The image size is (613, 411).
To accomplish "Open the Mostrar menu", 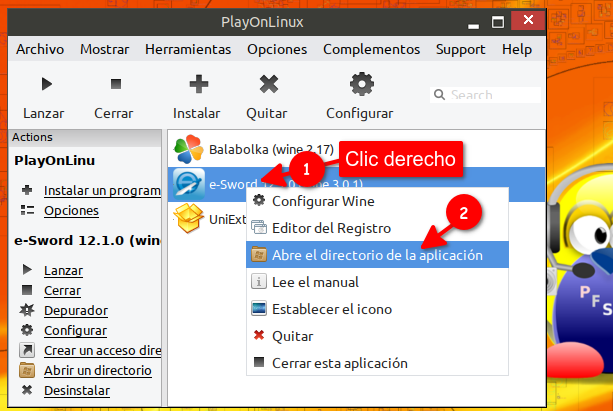I will click(x=104, y=49).
